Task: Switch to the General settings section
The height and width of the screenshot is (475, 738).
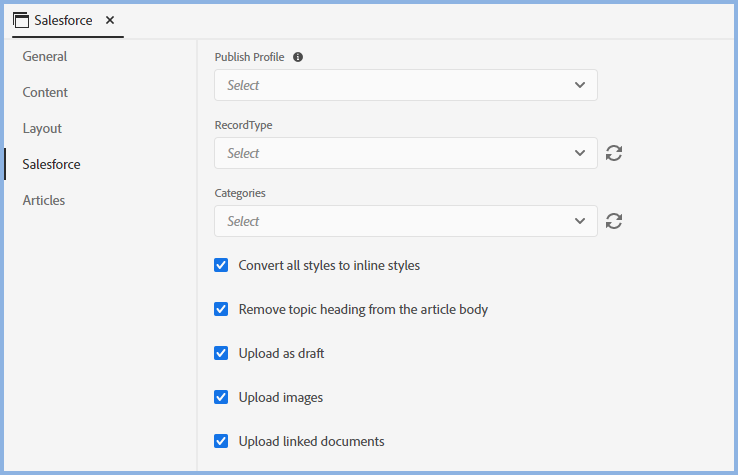Action: [x=45, y=56]
